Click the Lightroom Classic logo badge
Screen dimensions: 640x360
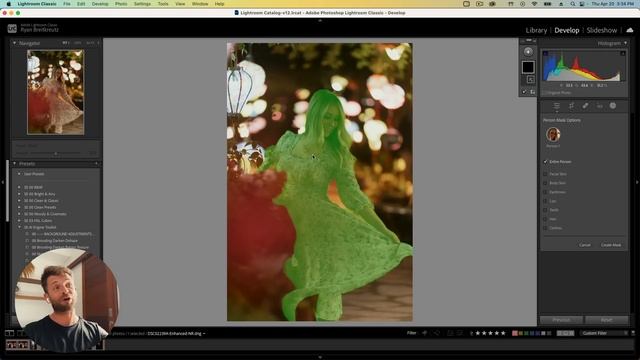12,29
